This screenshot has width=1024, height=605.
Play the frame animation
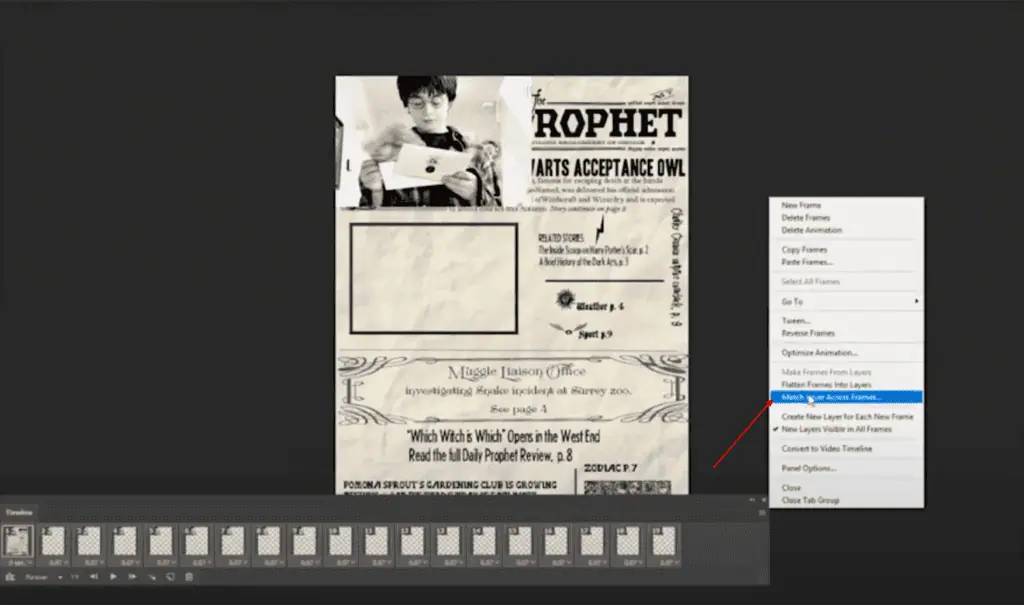click(113, 577)
